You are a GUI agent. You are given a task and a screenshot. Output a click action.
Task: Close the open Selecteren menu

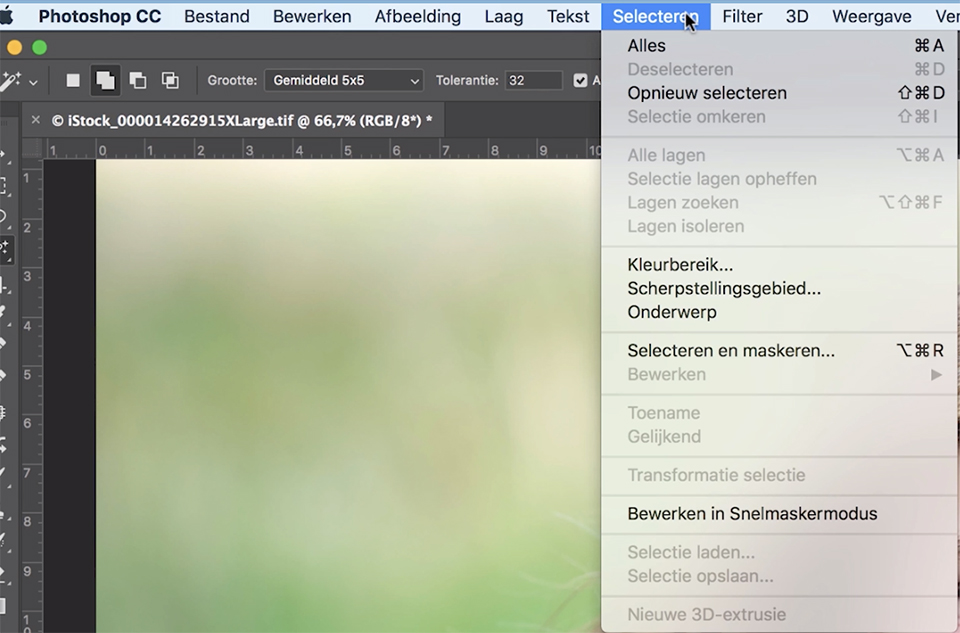656,16
